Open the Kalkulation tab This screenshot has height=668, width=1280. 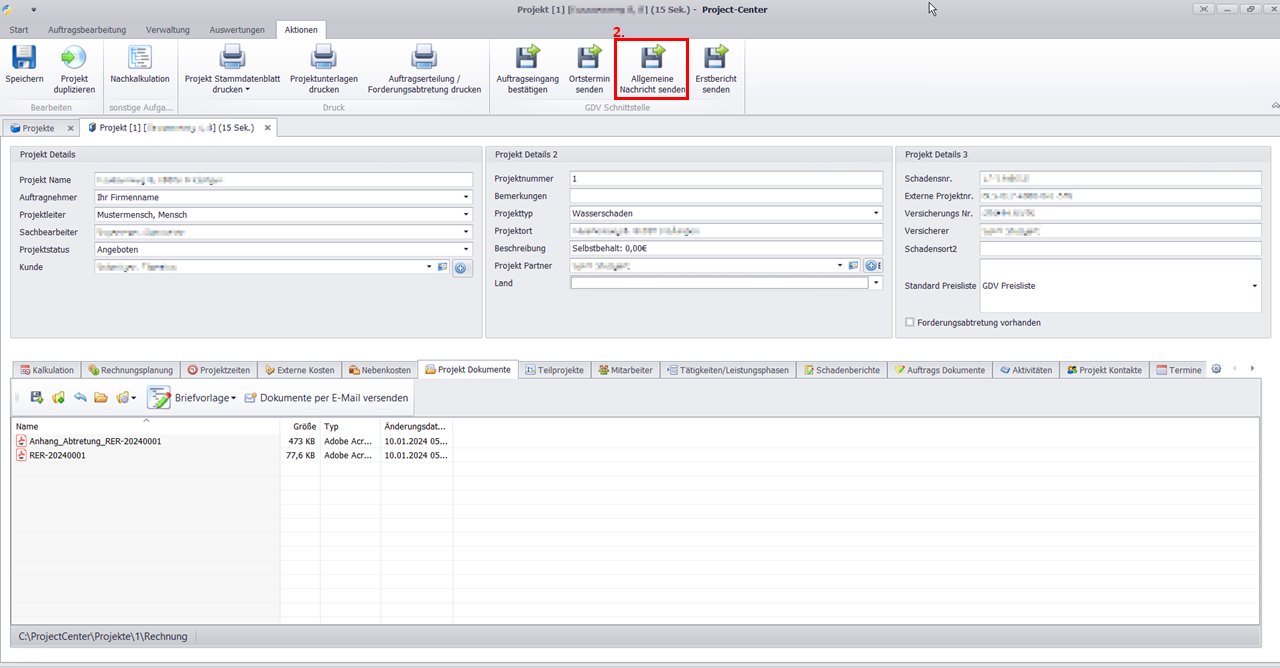[x=46, y=370]
